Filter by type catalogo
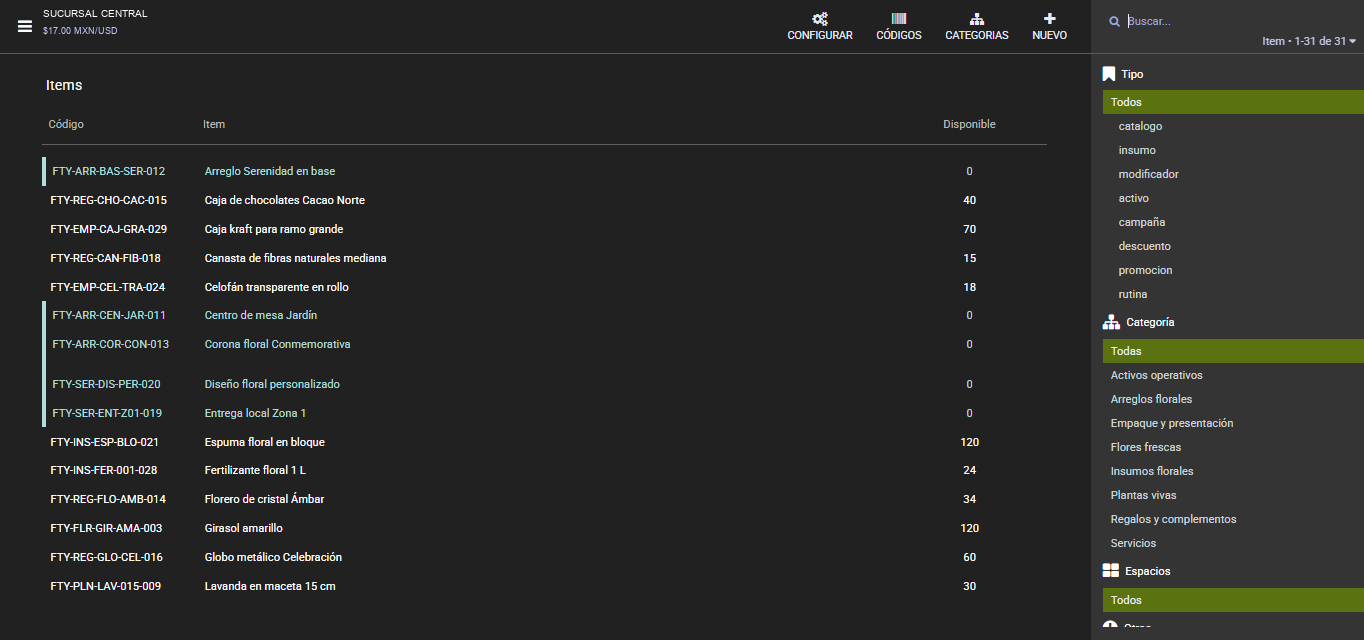 pyautogui.click(x=1140, y=126)
